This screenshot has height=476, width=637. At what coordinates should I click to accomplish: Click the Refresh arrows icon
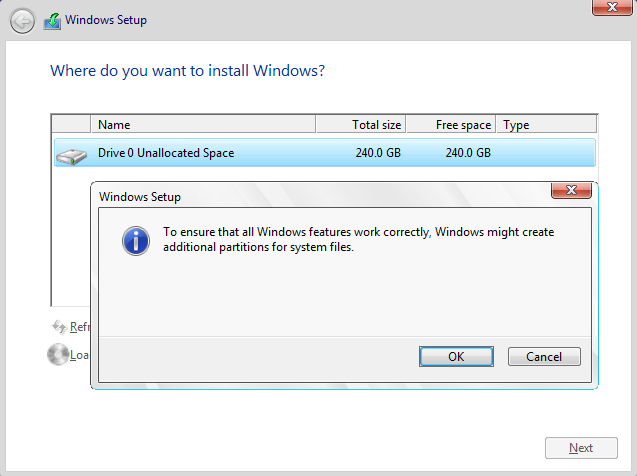click(59, 327)
